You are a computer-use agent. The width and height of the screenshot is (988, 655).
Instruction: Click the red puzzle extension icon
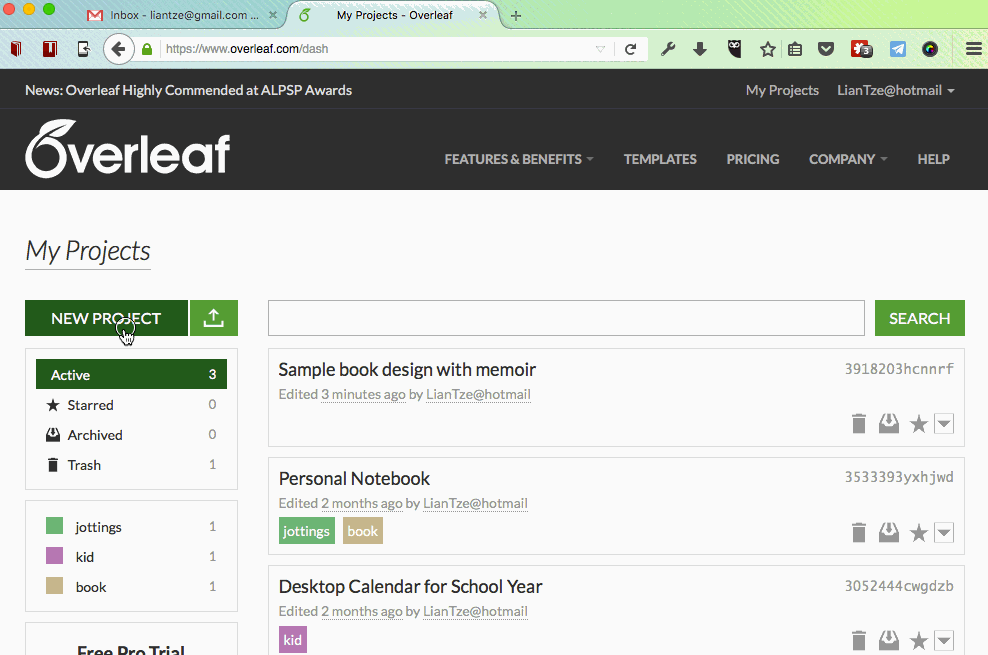861,48
